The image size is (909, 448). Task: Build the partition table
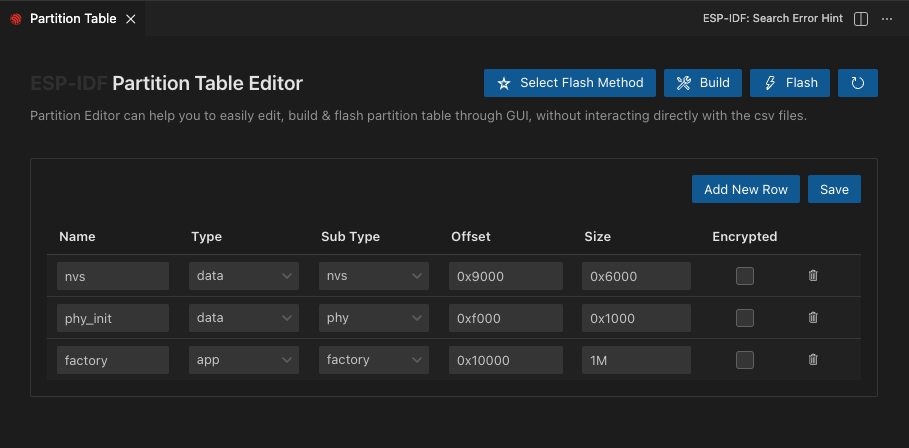pos(703,83)
